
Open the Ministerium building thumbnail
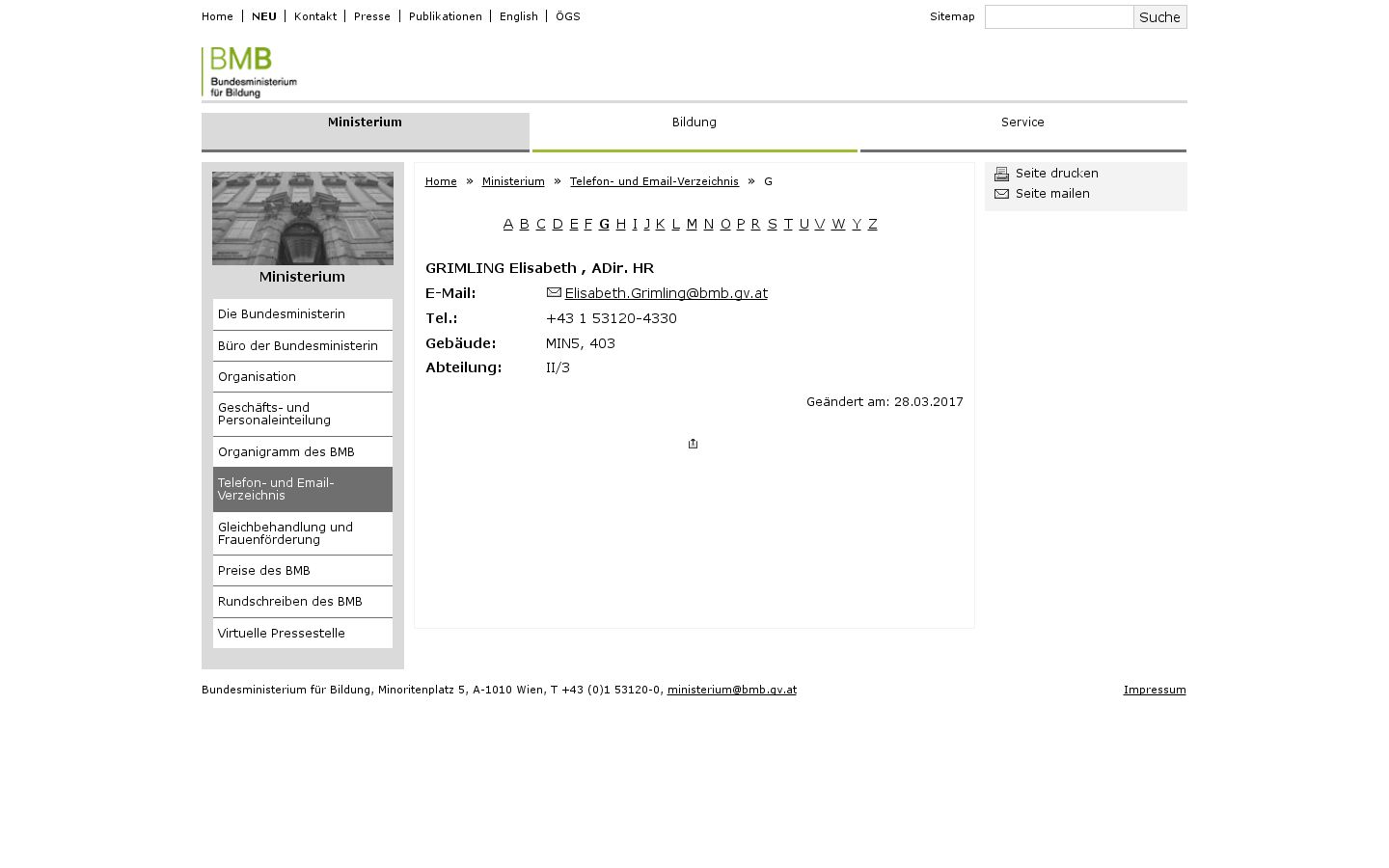point(303,218)
